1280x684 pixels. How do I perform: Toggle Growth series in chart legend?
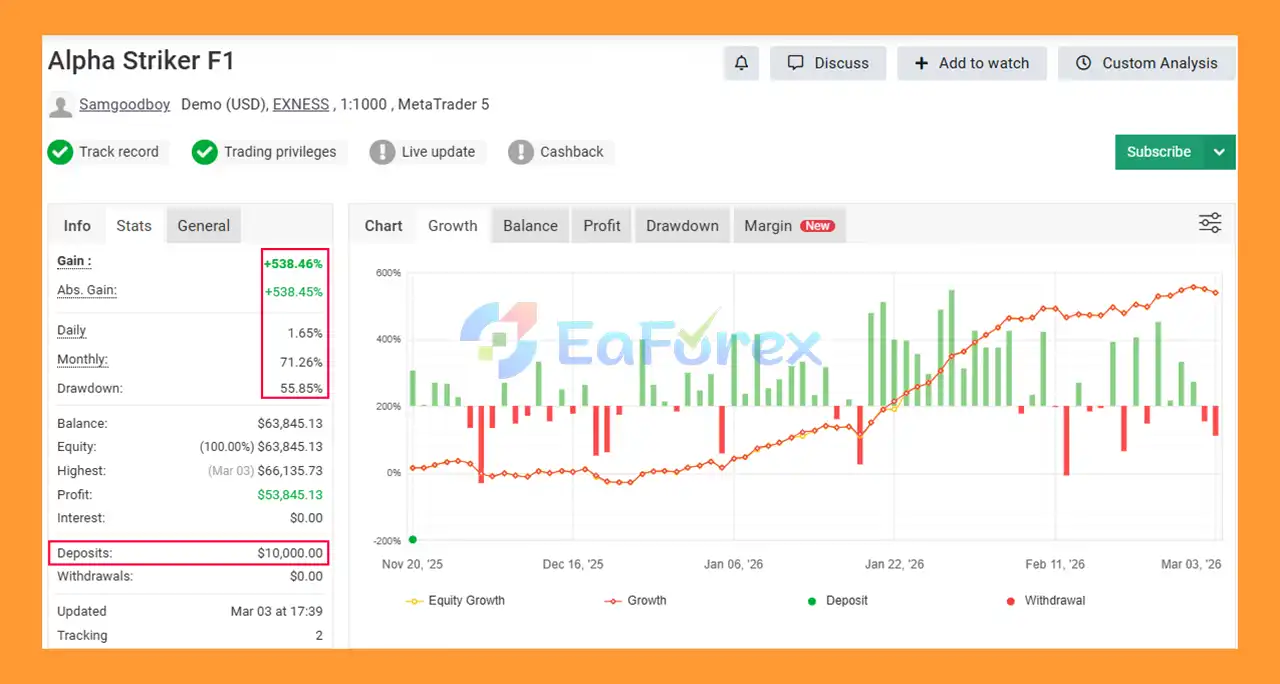click(636, 601)
